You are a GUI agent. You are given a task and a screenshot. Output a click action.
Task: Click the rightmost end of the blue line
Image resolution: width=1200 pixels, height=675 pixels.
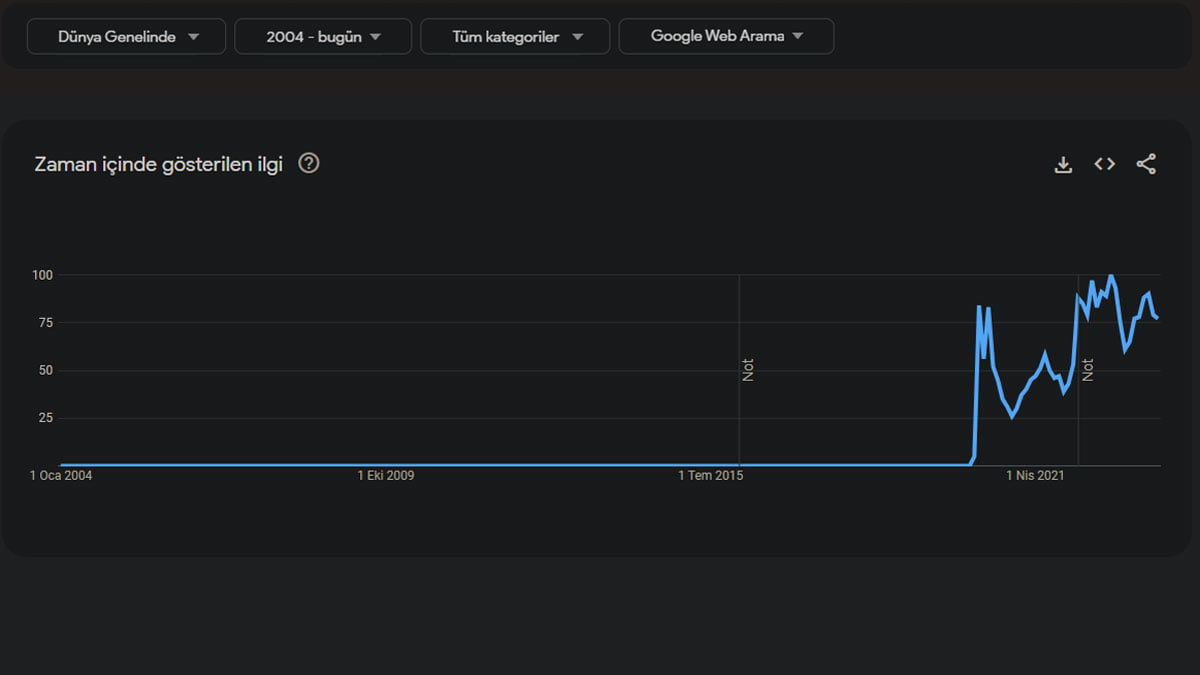click(x=1157, y=318)
